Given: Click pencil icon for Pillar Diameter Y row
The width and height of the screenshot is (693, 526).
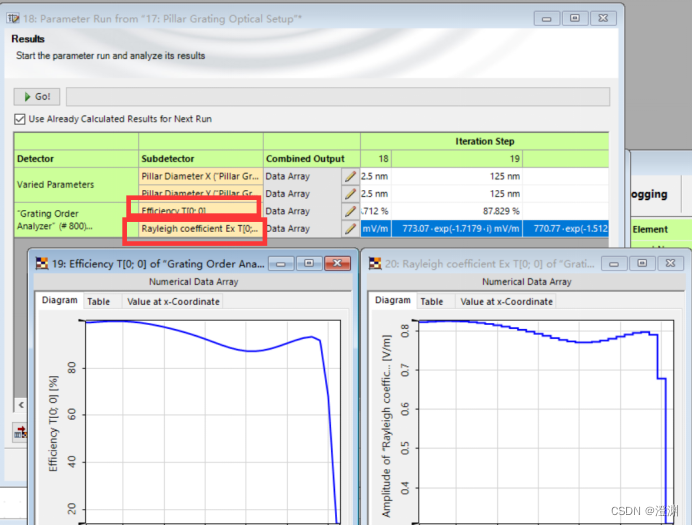Looking at the screenshot, I should pos(350,194).
